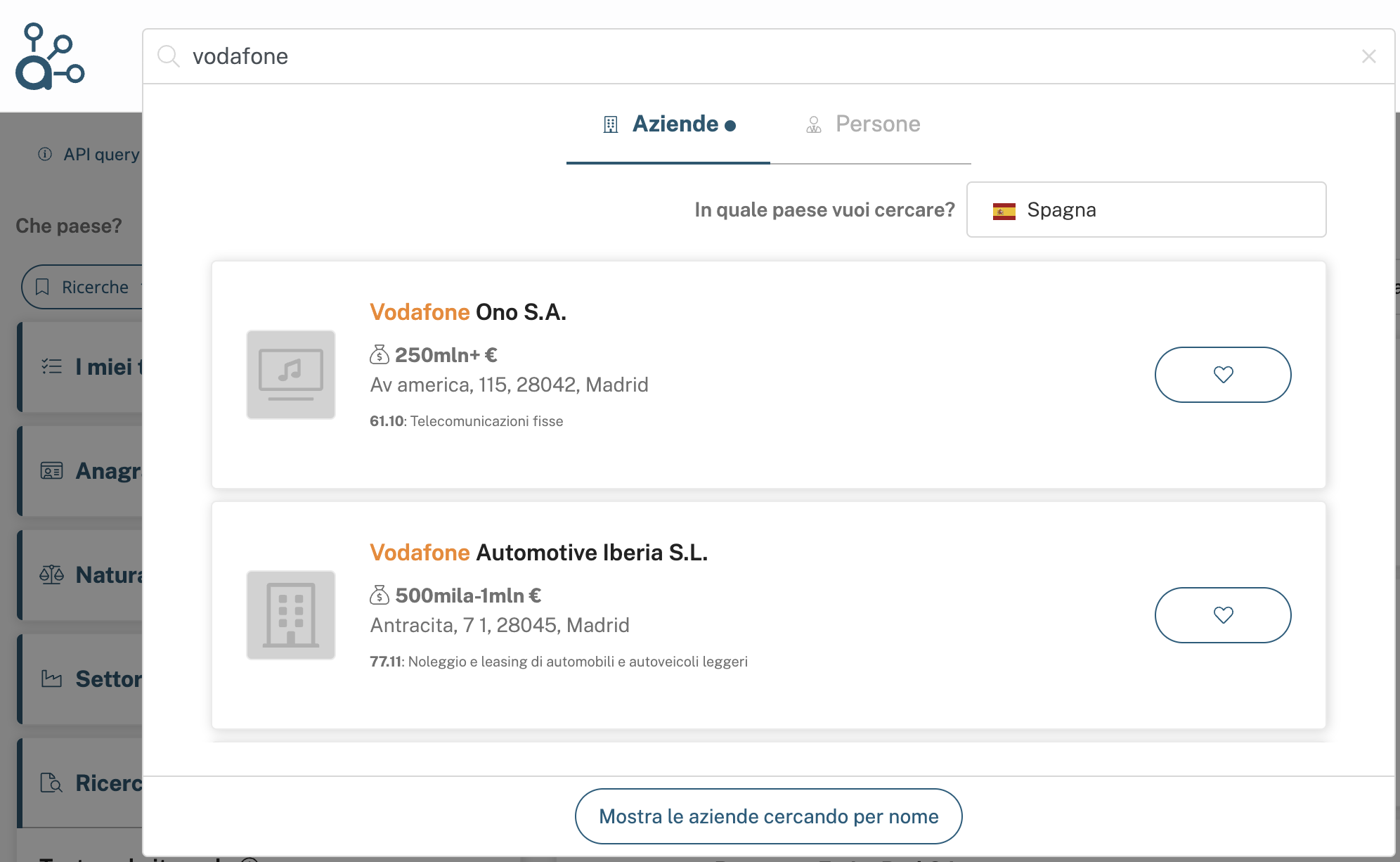Click the Anagrafica ID card icon
1400x862 pixels.
click(x=51, y=470)
